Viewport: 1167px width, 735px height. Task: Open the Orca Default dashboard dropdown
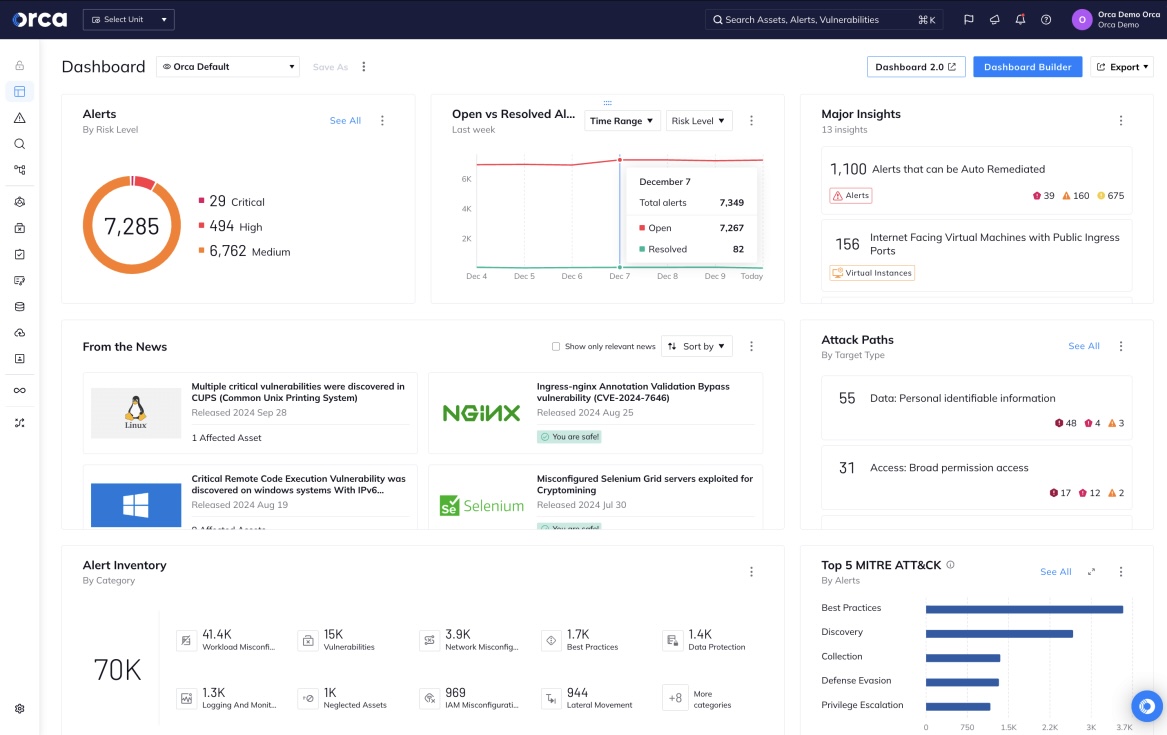pos(228,67)
